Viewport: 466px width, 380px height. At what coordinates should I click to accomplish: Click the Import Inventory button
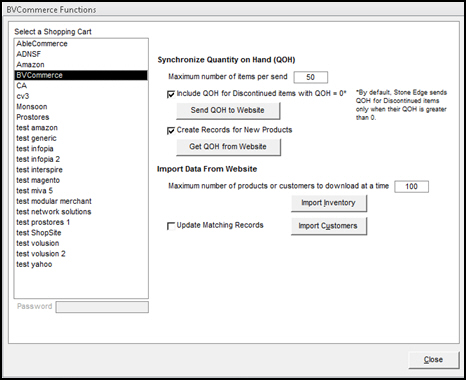[329, 203]
